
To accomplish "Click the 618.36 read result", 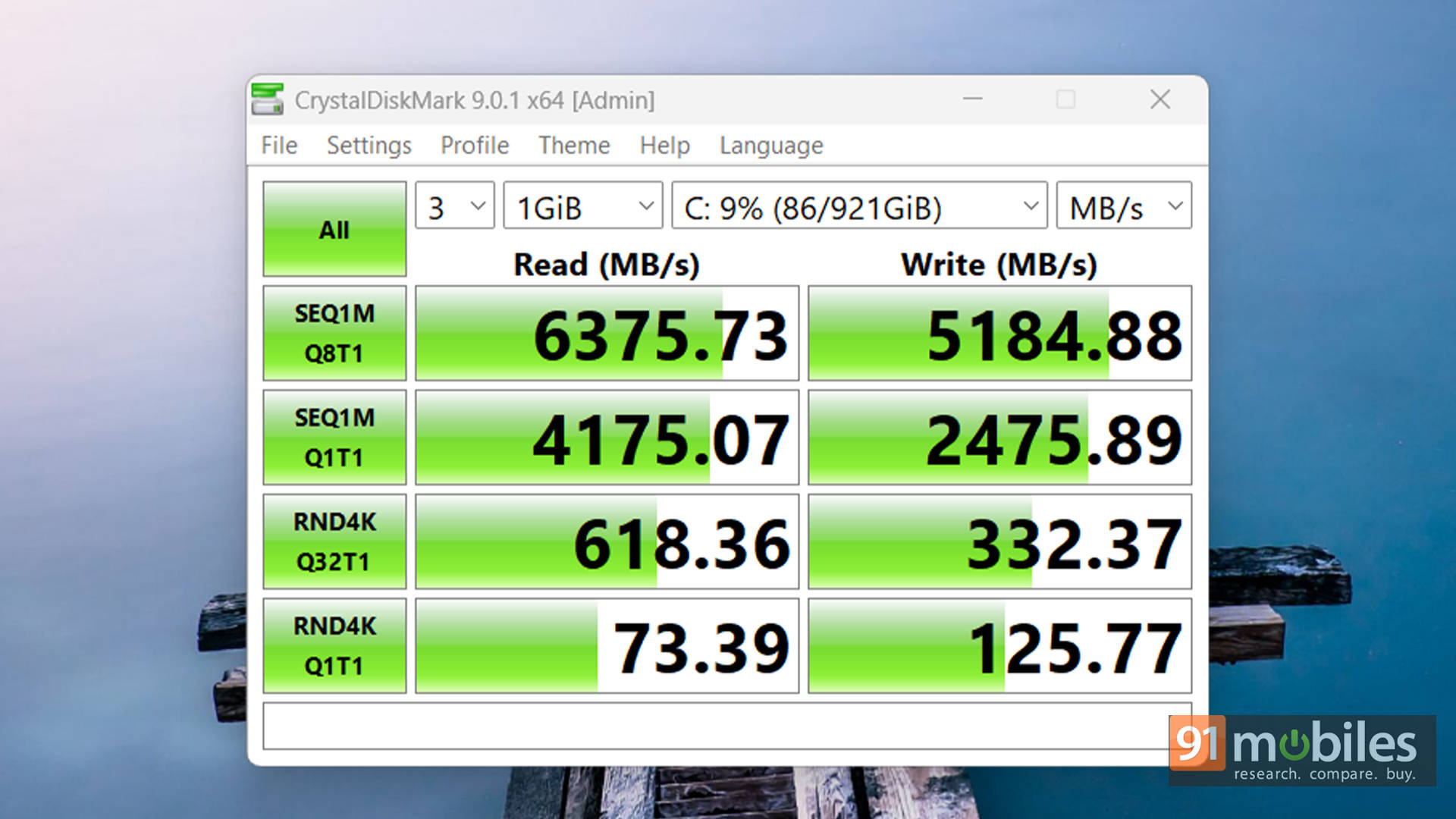I will pyautogui.click(x=607, y=541).
